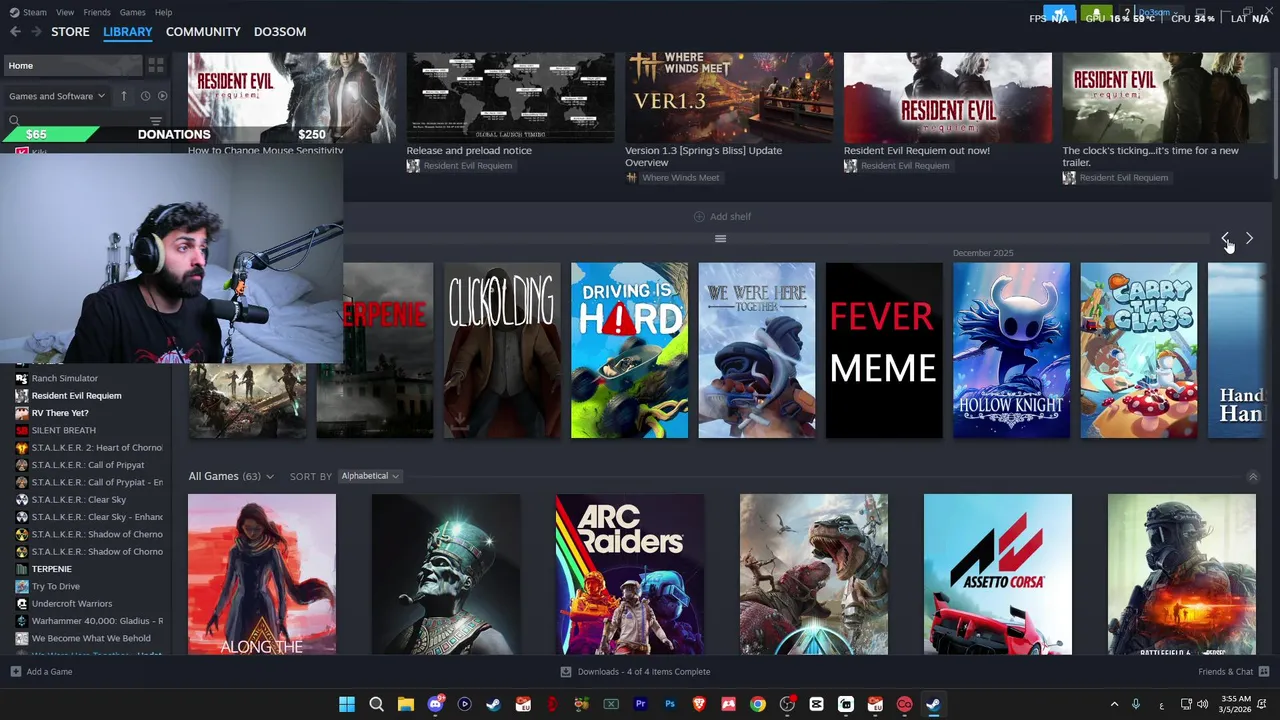Screen dimensions: 1280x720
Task: Open advanced library filter settings icon
Action: click(155, 121)
